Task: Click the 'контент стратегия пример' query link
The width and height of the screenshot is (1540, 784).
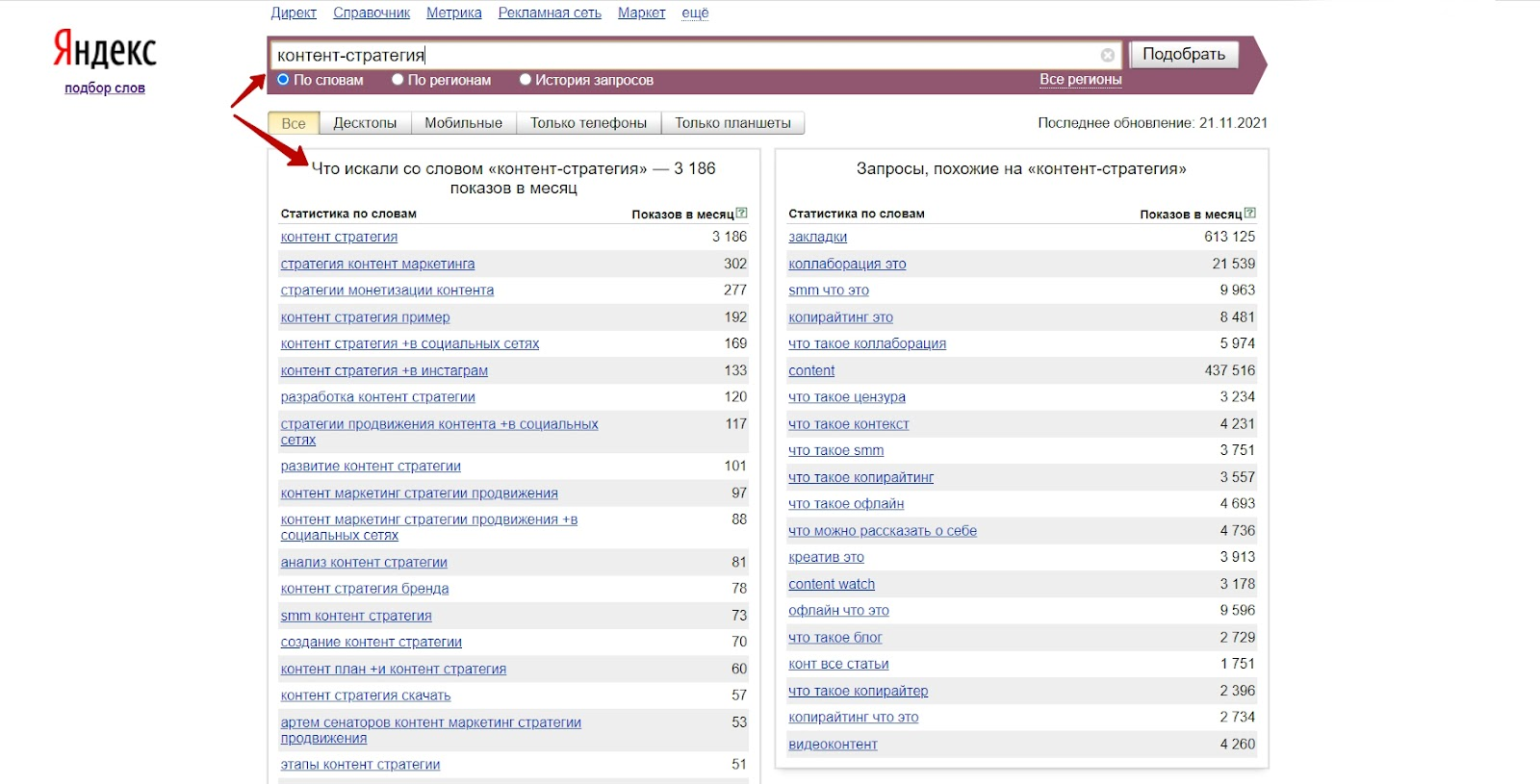Action: 365,317
